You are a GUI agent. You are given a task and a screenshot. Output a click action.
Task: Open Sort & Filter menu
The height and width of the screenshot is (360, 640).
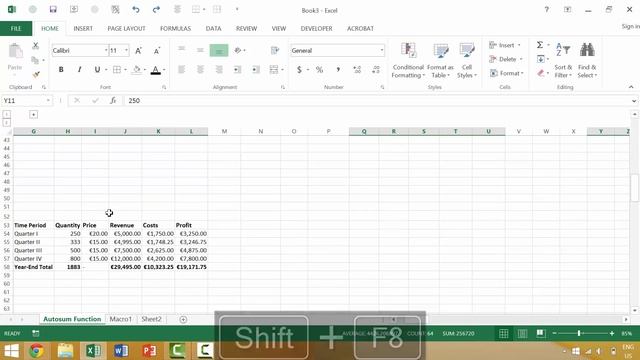(x=563, y=60)
